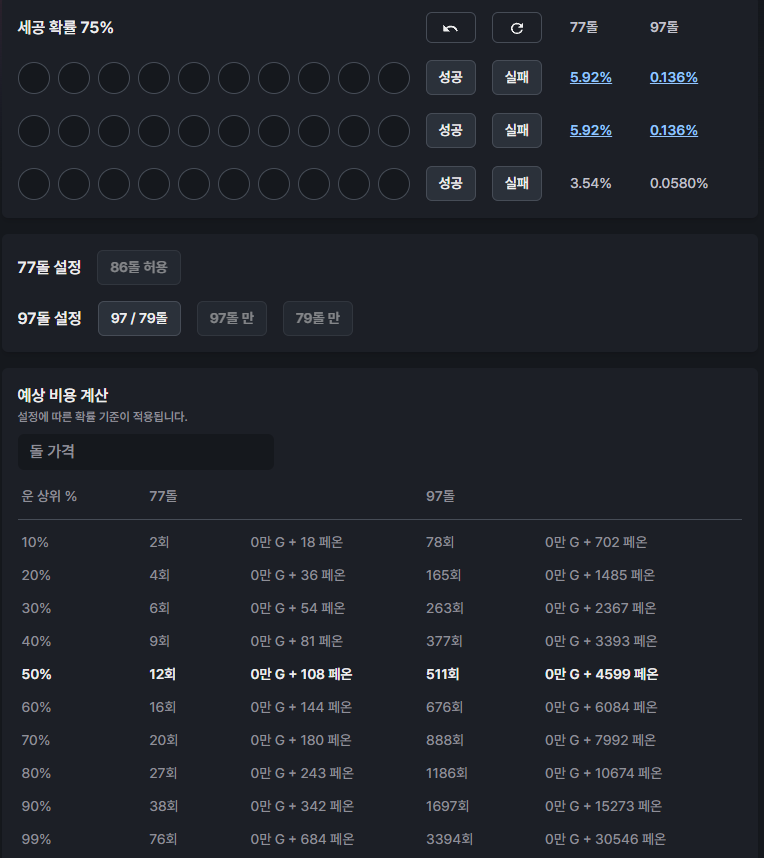The image size is (764, 858).
Task: Click the 676회 cell
Action: tap(444, 707)
